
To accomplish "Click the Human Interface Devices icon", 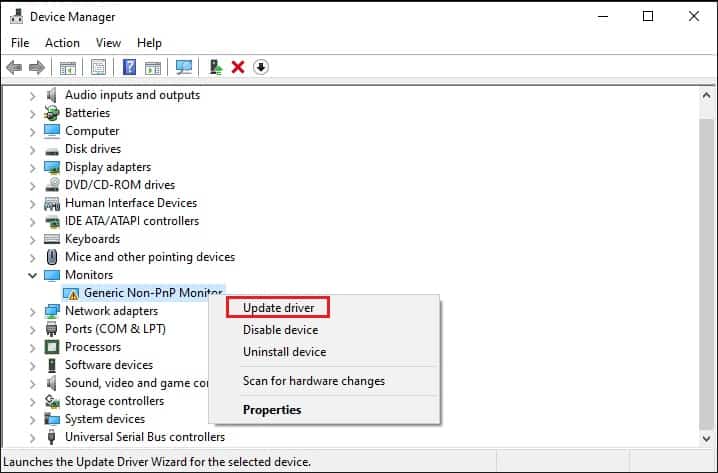I will [52, 203].
